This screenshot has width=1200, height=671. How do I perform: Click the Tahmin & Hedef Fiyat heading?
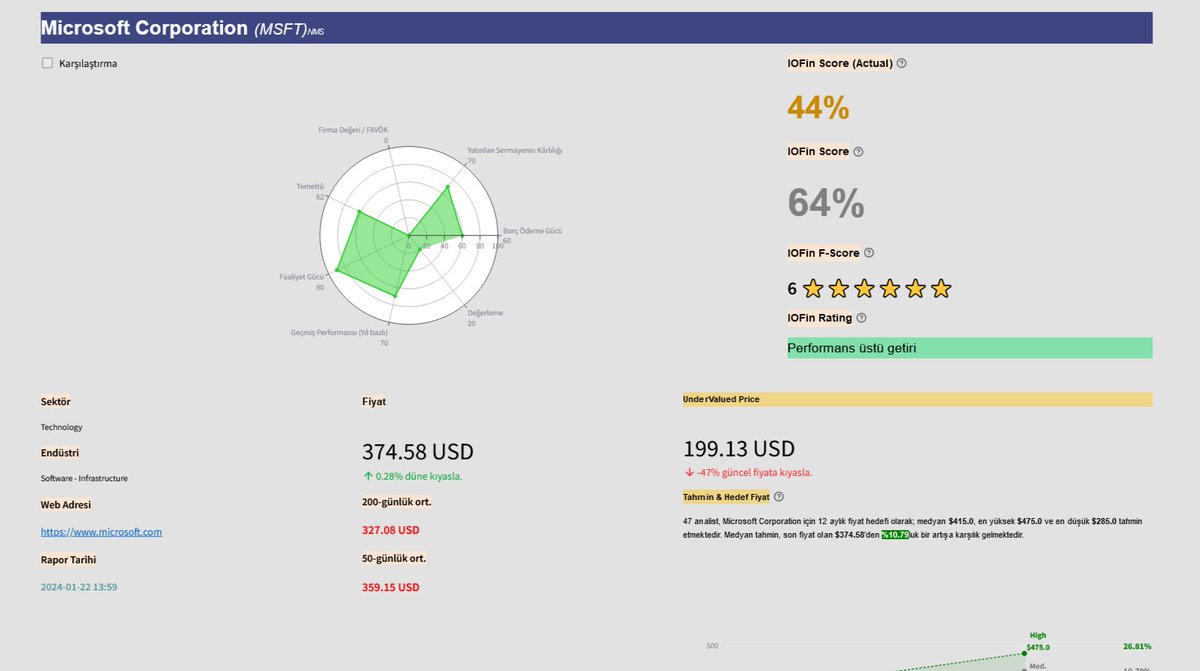tap(726, 496)
